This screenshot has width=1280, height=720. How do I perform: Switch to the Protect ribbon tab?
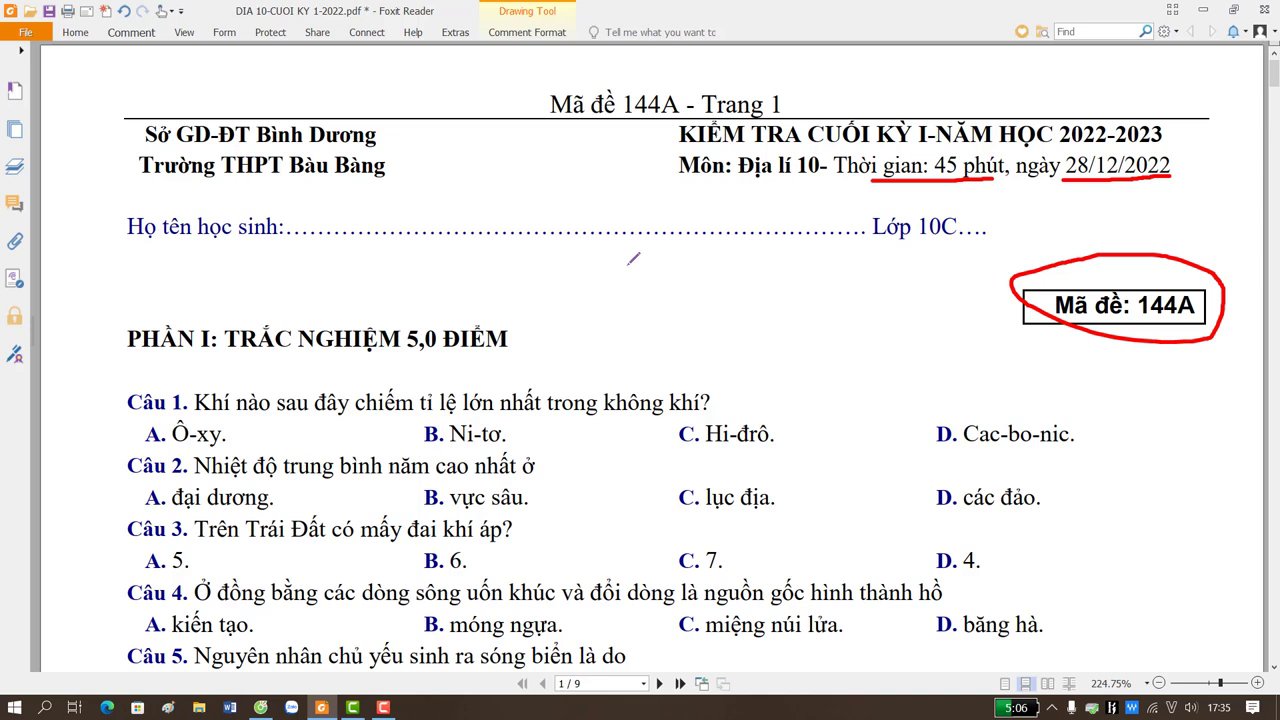point(270,32)
